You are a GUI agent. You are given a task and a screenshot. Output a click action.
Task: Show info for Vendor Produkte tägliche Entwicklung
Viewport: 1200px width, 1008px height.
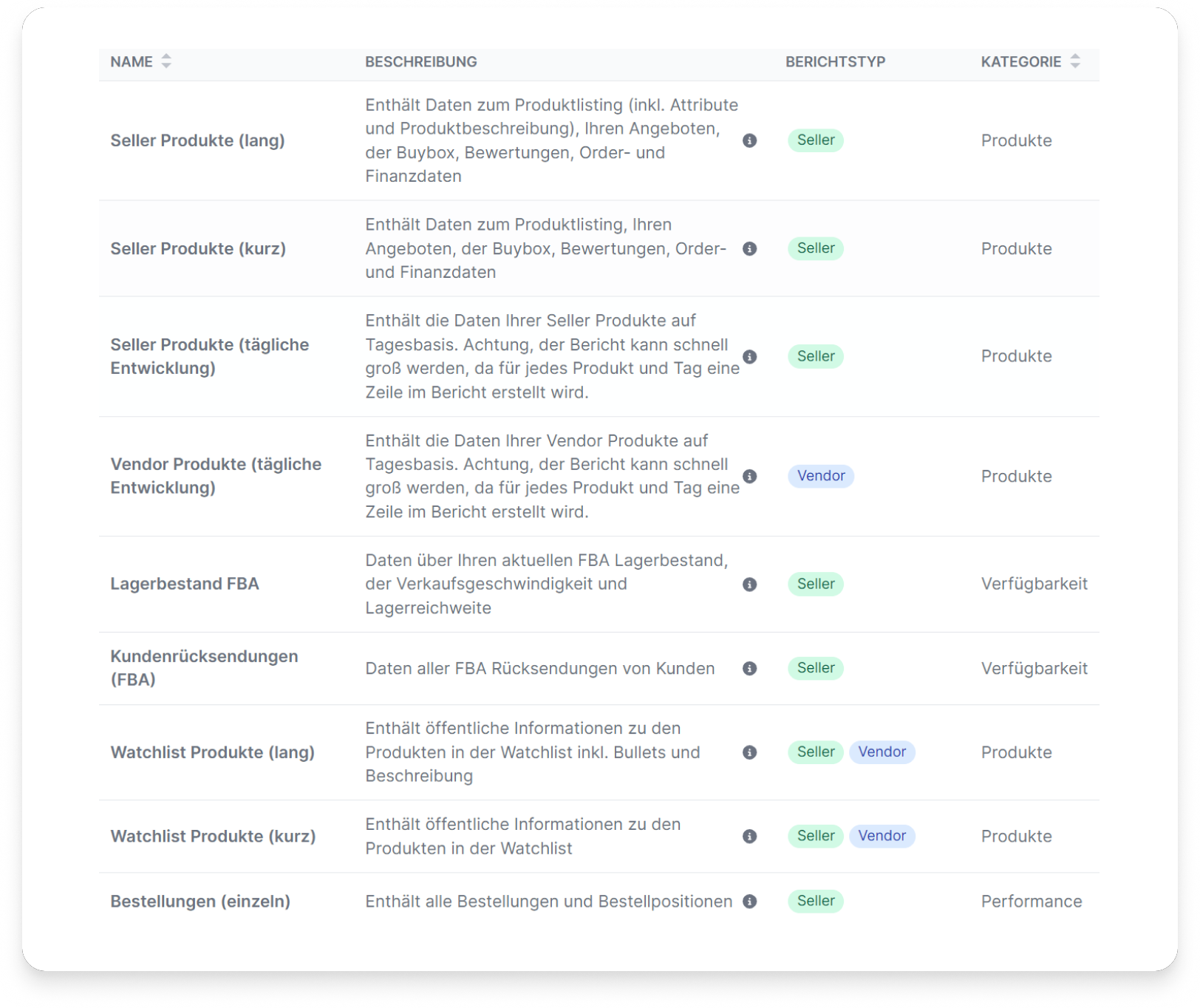(x=749, y=476)
